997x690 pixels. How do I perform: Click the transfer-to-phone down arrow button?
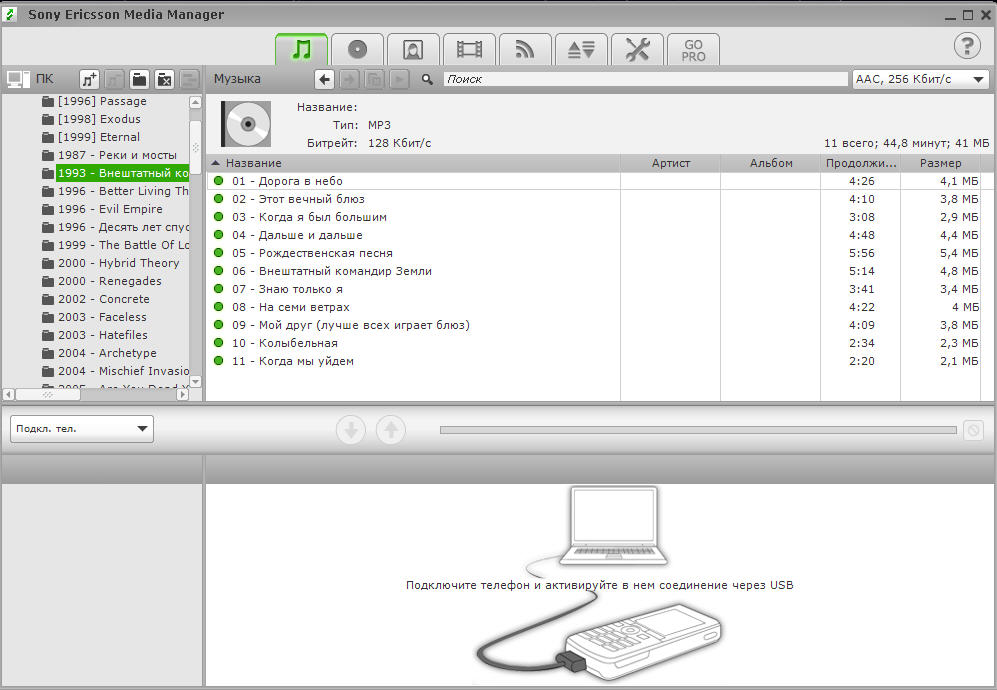(350, 430)
